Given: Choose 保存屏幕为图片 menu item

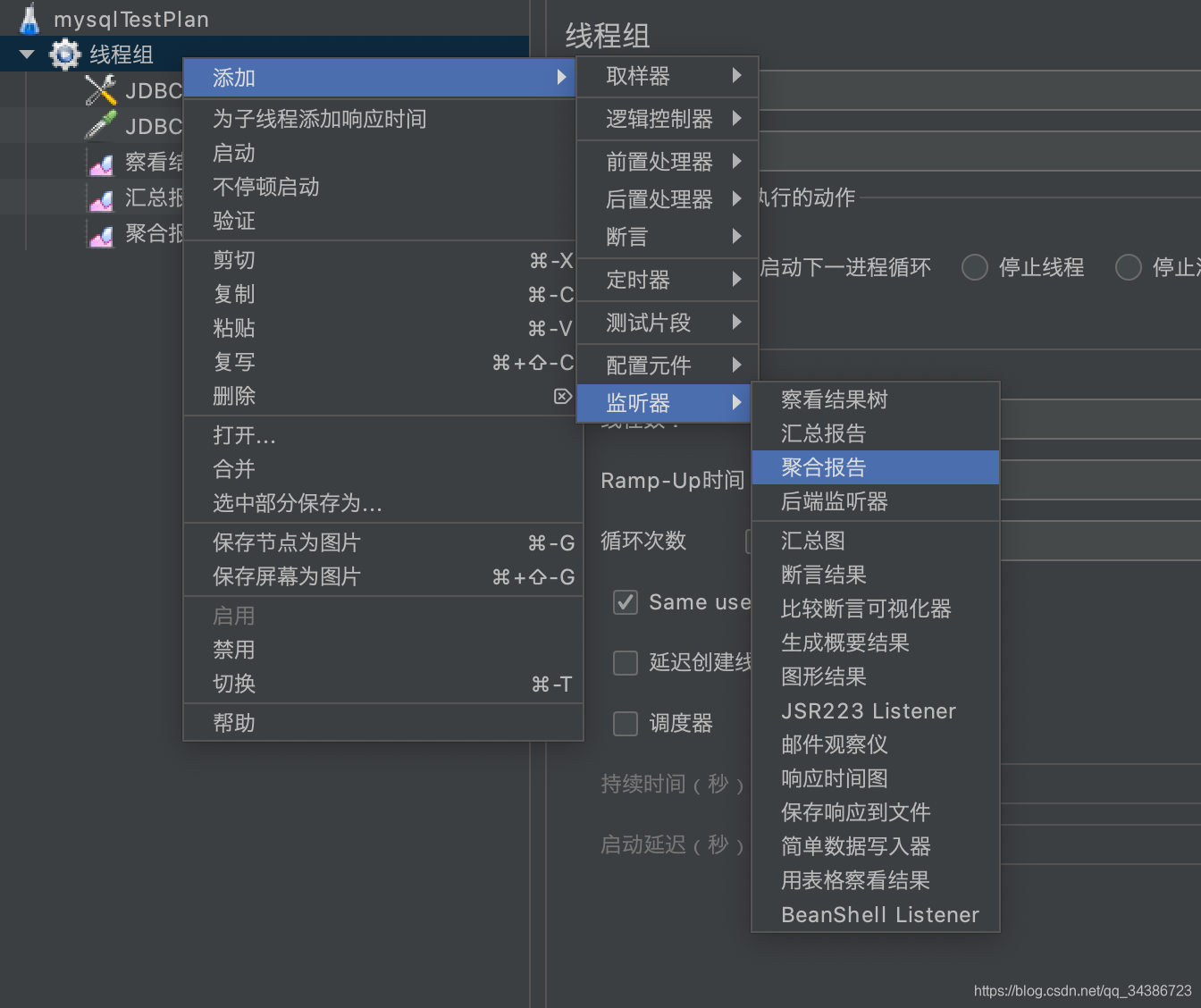Looking at the screenshot, I should (x=383, y=576).
